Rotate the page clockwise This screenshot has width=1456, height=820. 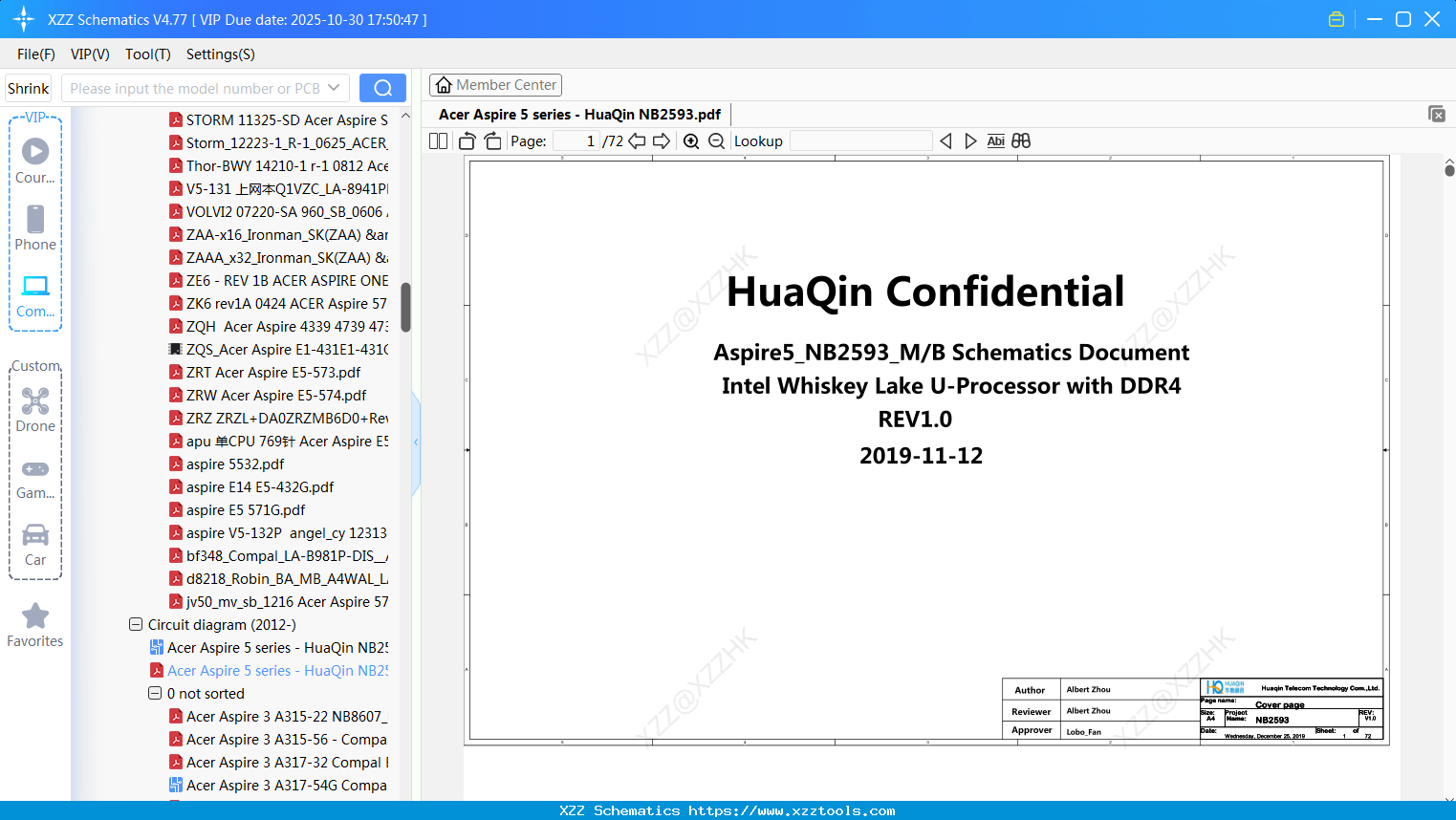click(493, 141)
